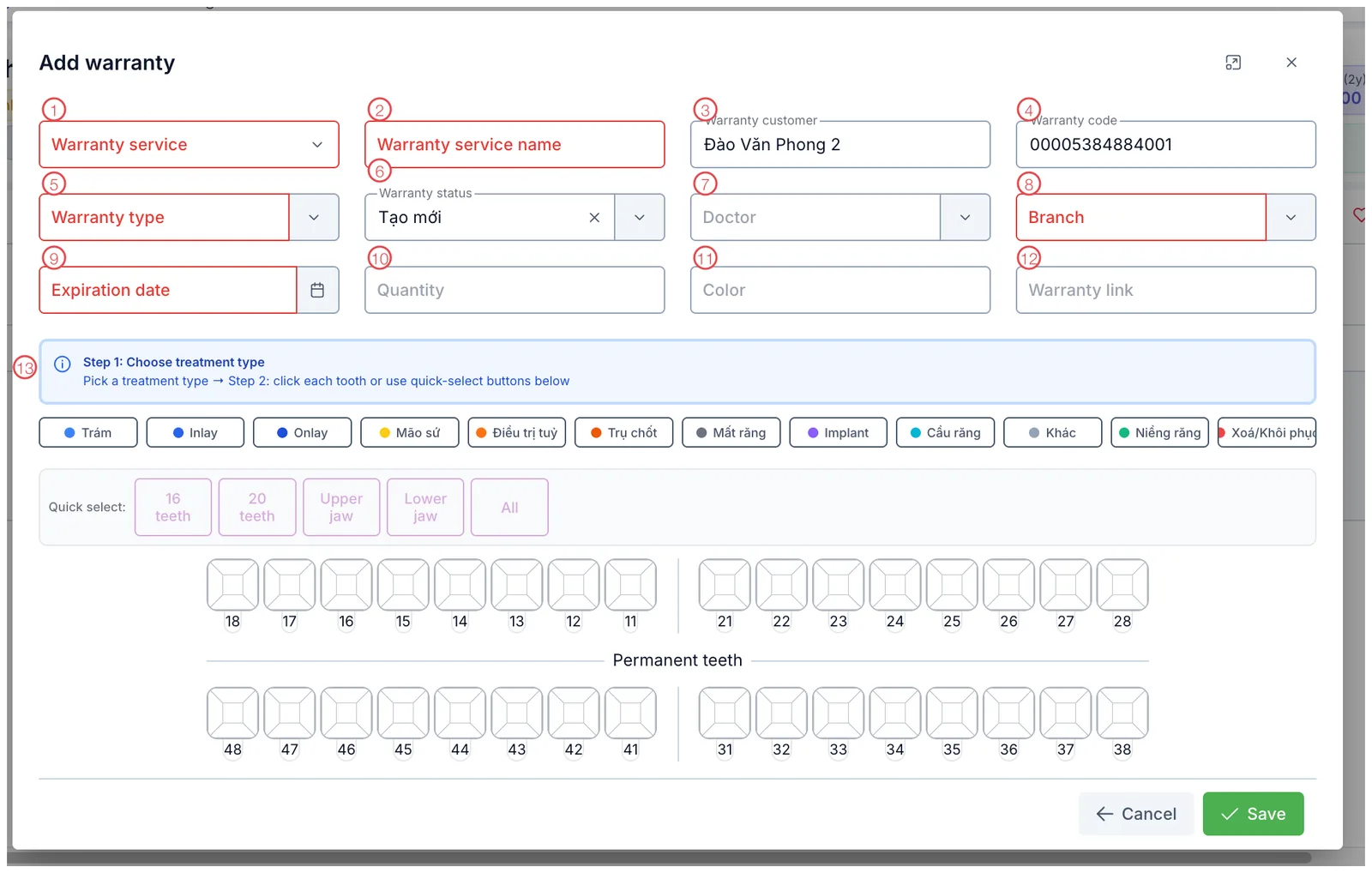Select tooth 28 on the chart
Image resolution: width=1372 pixels, height=873 pixels.
coord(1122,585)
